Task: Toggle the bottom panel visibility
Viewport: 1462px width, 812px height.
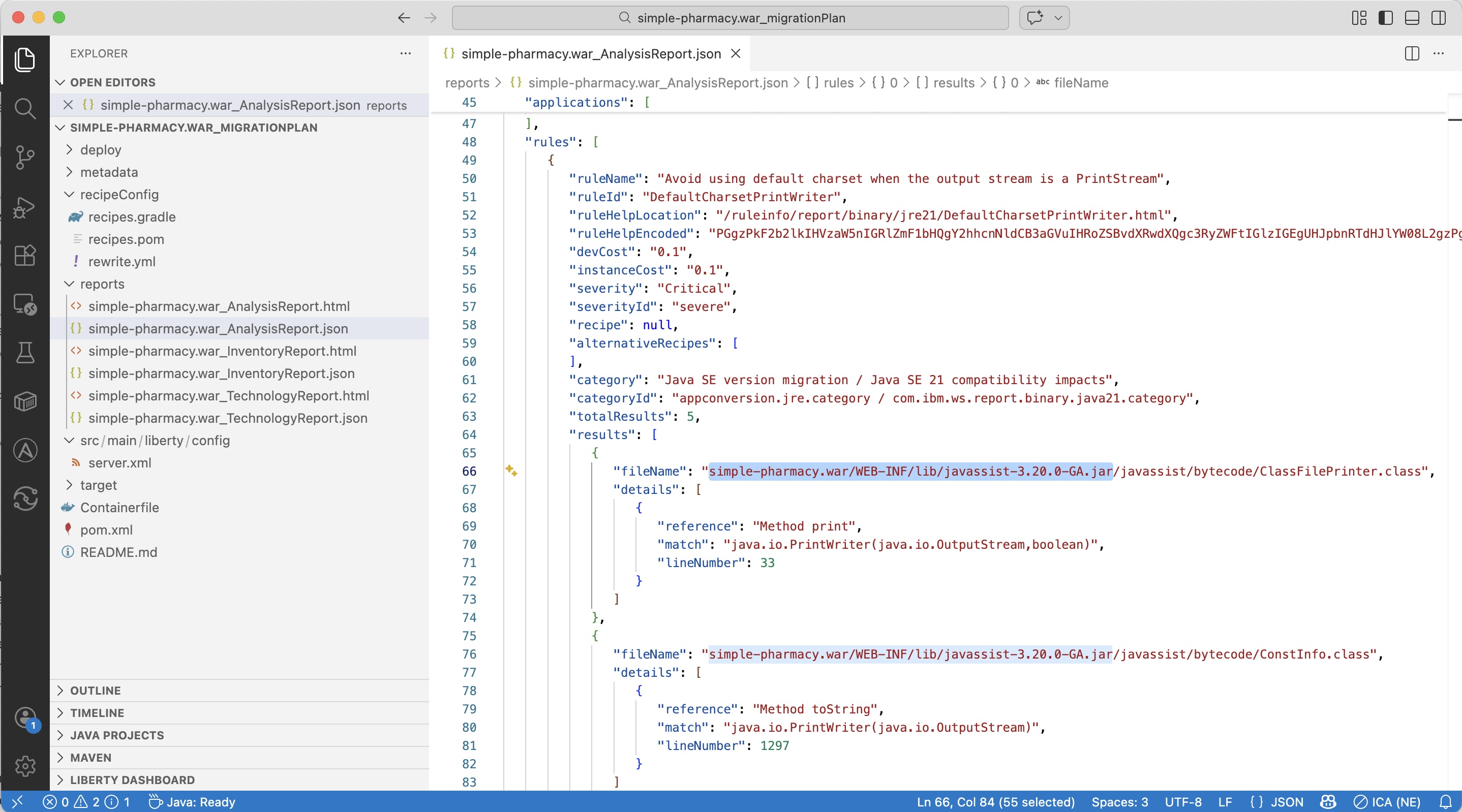Action: pos(1412,18)
